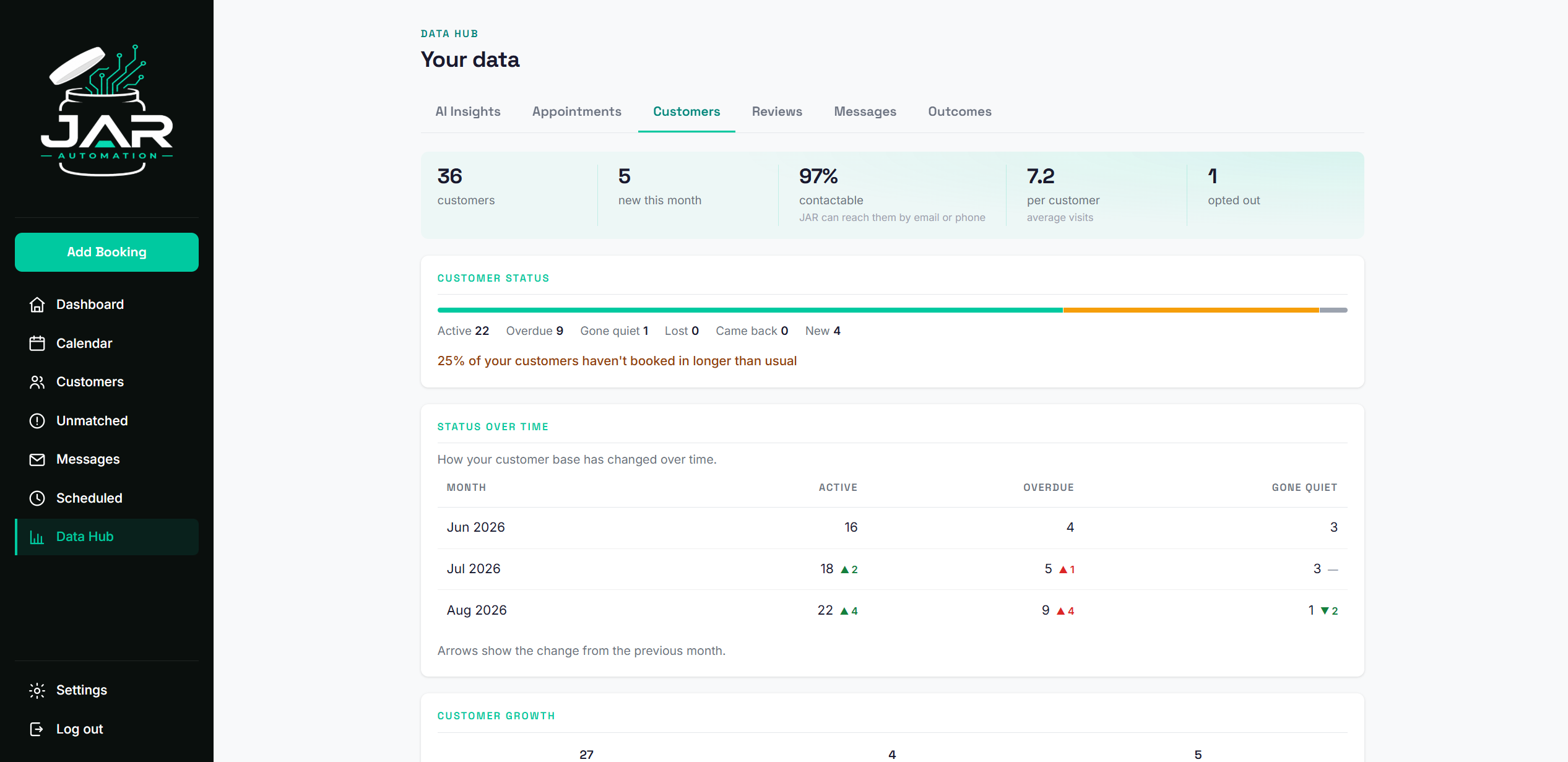
Task: Go to Calendar page label
Action: [x=84, y=344]
